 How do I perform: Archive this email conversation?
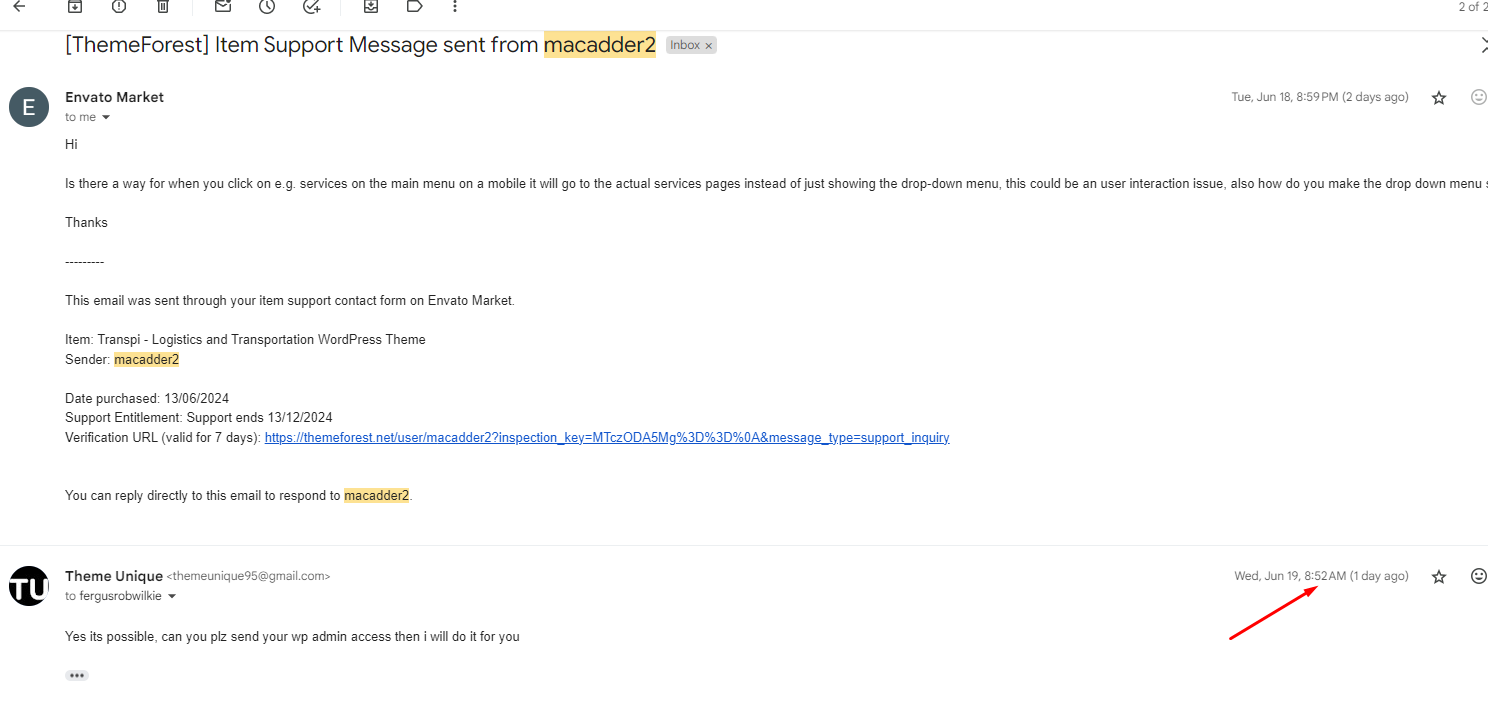point(74,6)
